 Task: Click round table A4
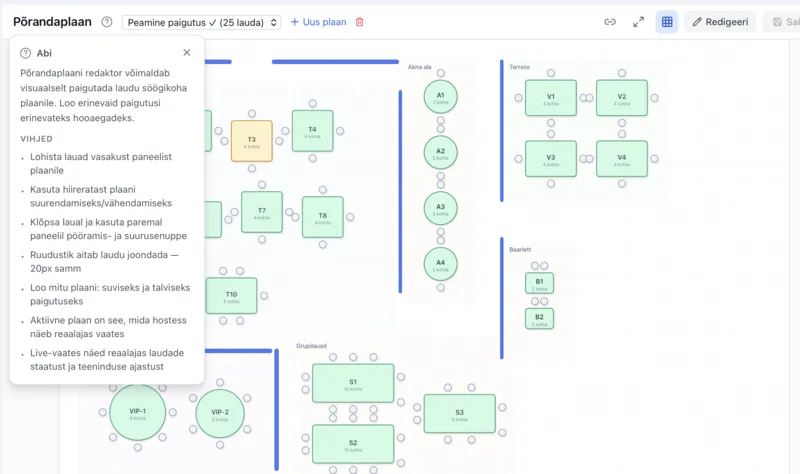point(440,265)
